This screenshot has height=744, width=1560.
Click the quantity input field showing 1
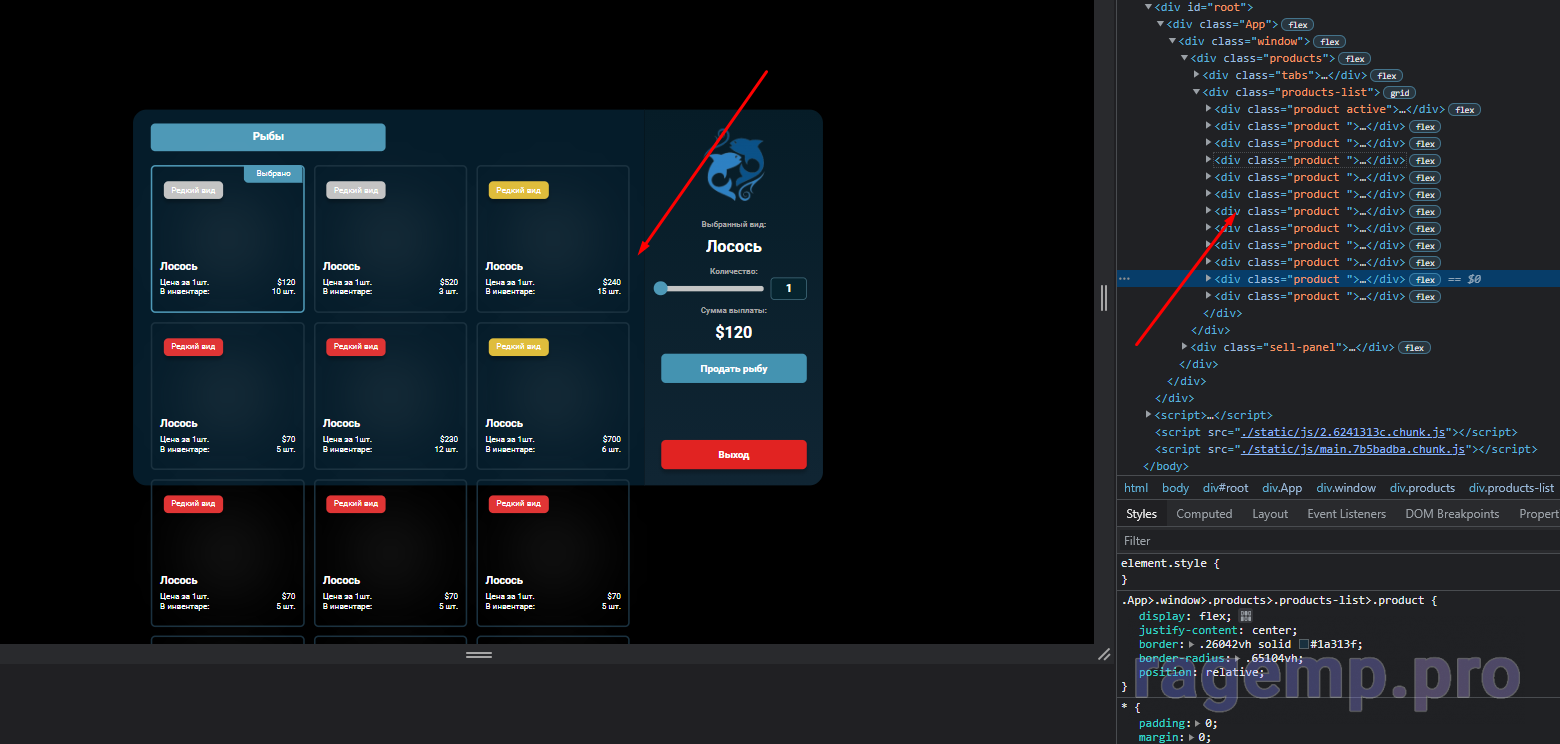click(789, 288)
